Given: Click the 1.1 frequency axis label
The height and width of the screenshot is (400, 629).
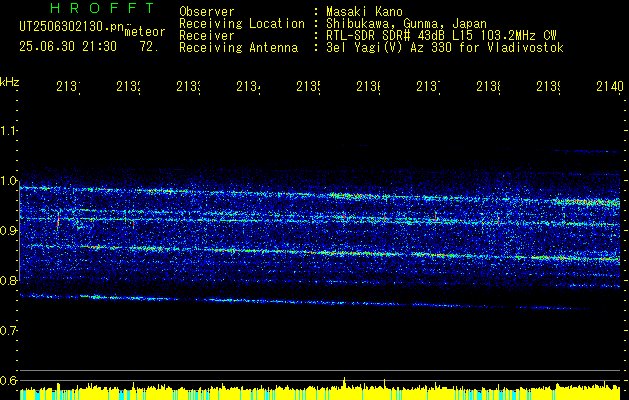Looking at the screenshot, I should pos(8,130).
